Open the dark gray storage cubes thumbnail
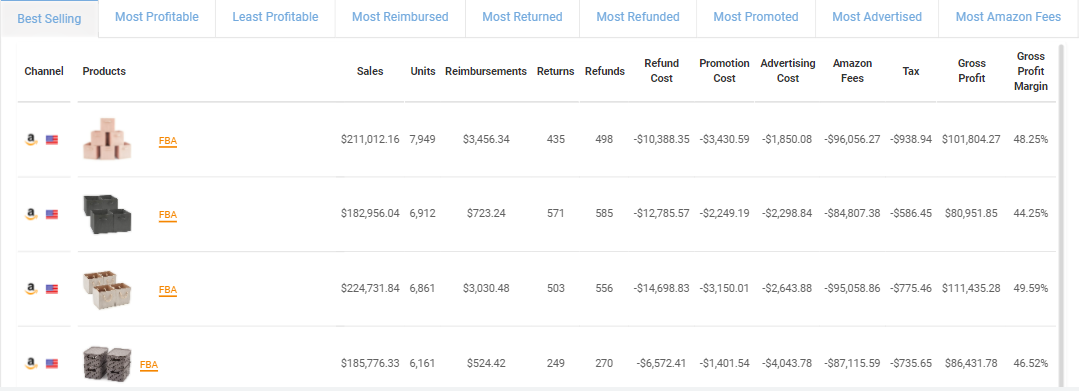1079x391 pixels. 107,214
